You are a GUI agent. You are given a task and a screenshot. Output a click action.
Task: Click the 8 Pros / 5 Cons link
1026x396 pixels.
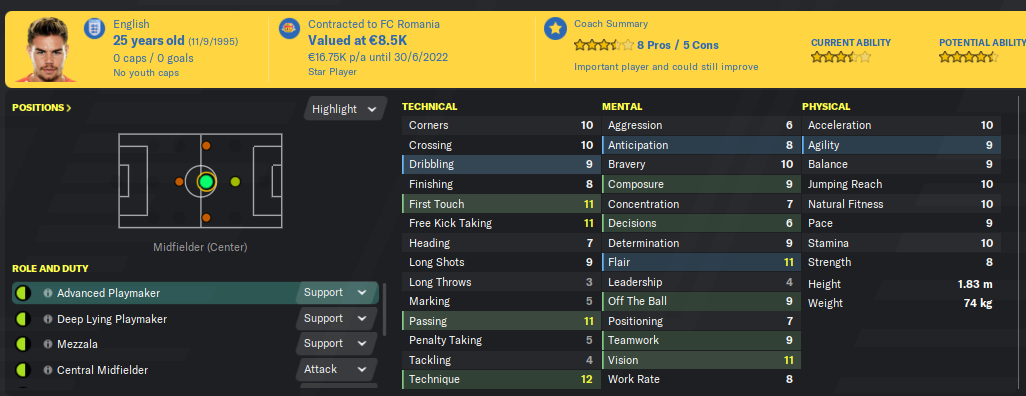(x=678, y=45)
